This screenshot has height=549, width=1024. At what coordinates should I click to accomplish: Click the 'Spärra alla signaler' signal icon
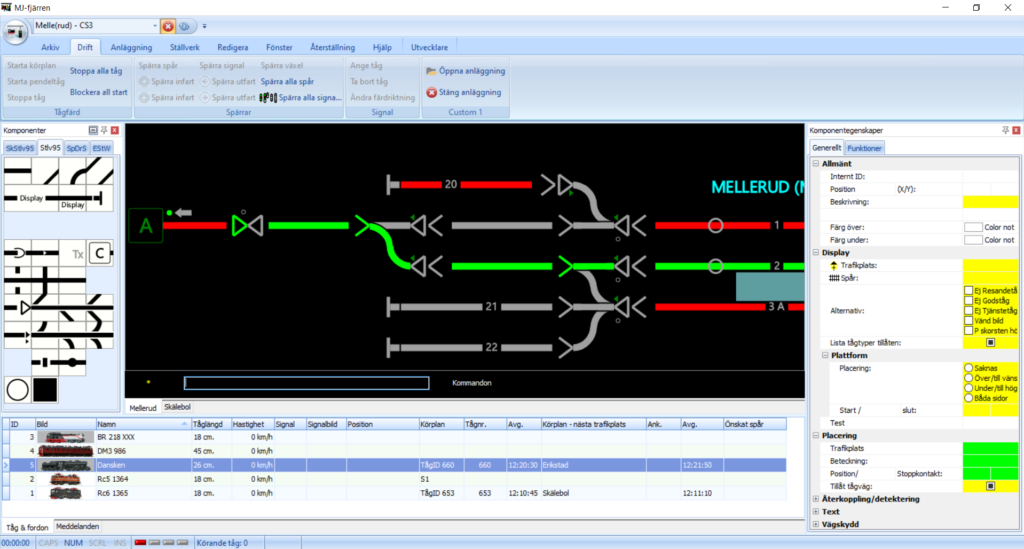pyautogui.click(x=268, y=98)
